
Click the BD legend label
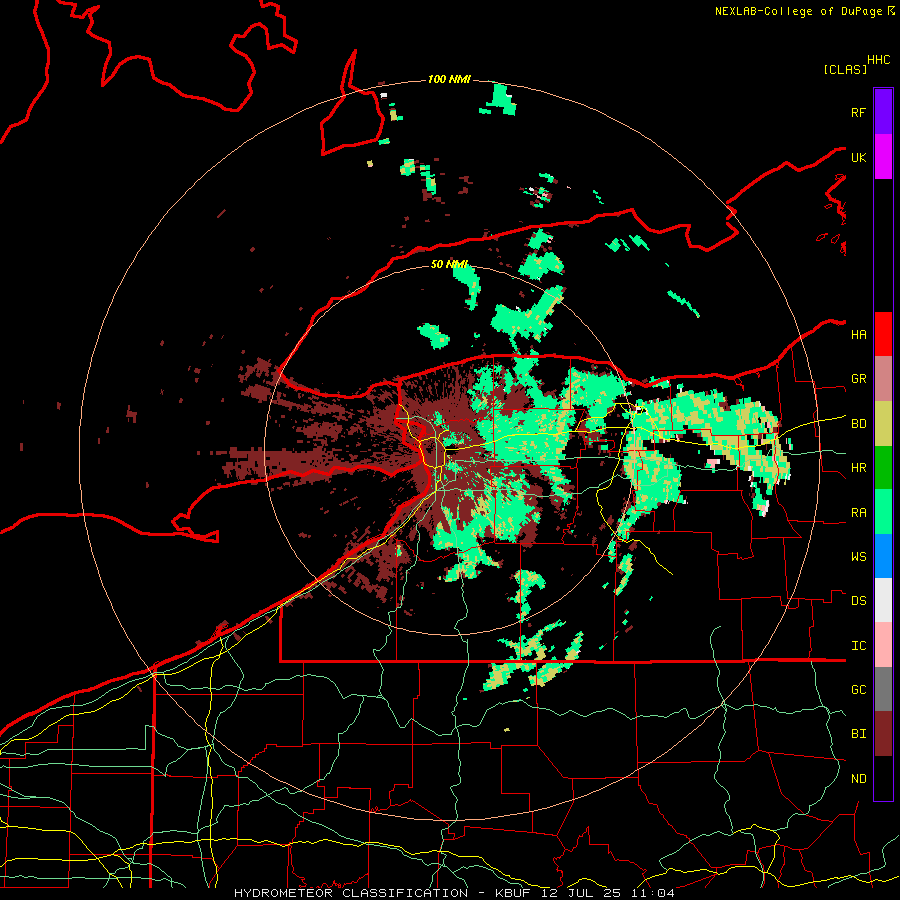[858, 424]
